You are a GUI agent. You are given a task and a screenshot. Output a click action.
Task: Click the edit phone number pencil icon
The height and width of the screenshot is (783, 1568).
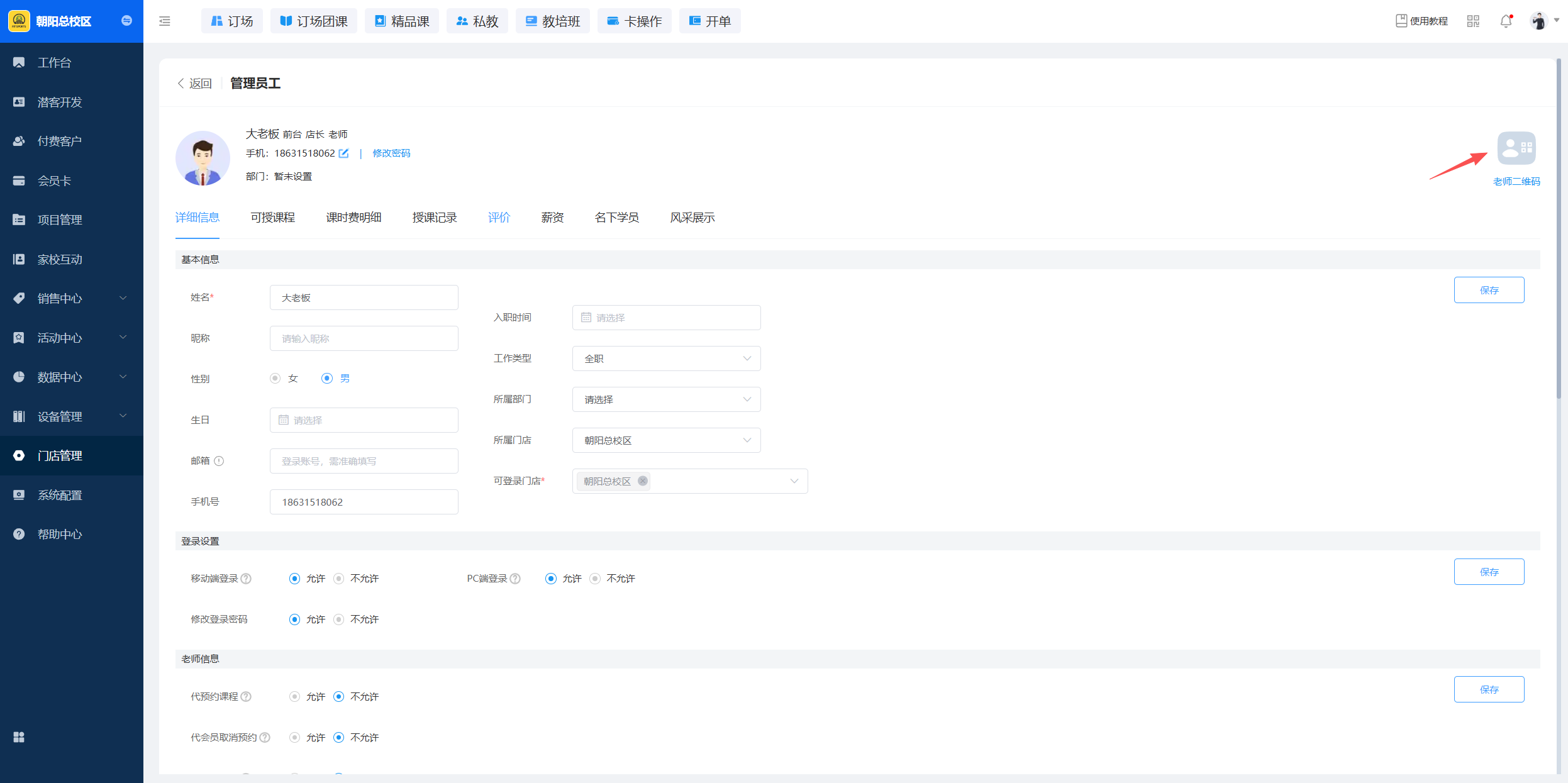[x=343, y=153]
